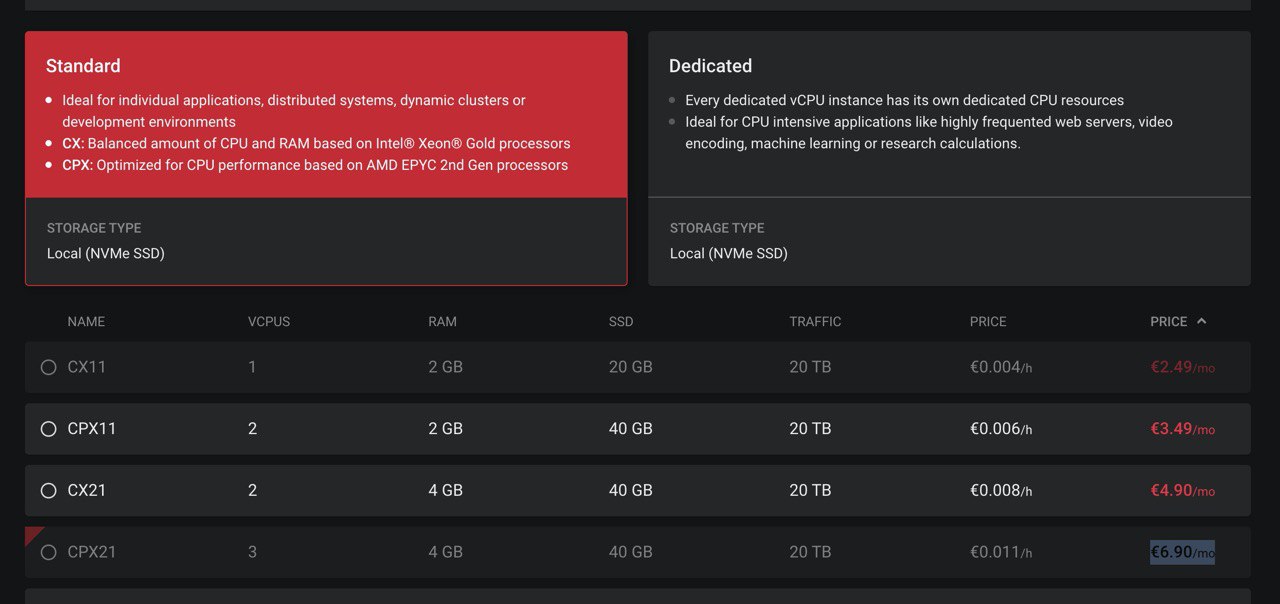The width and height of the screenshot is (1280, 604).
Task: Select the CX11 radio button
Action: pos(48,367)
